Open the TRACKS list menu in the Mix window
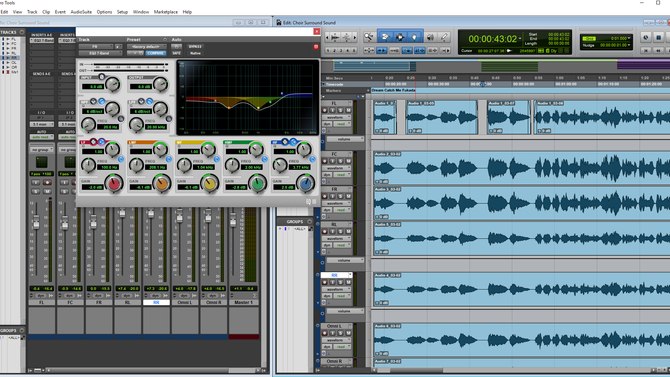The width and height of the screenshot is (670, 377). (22, 32)
